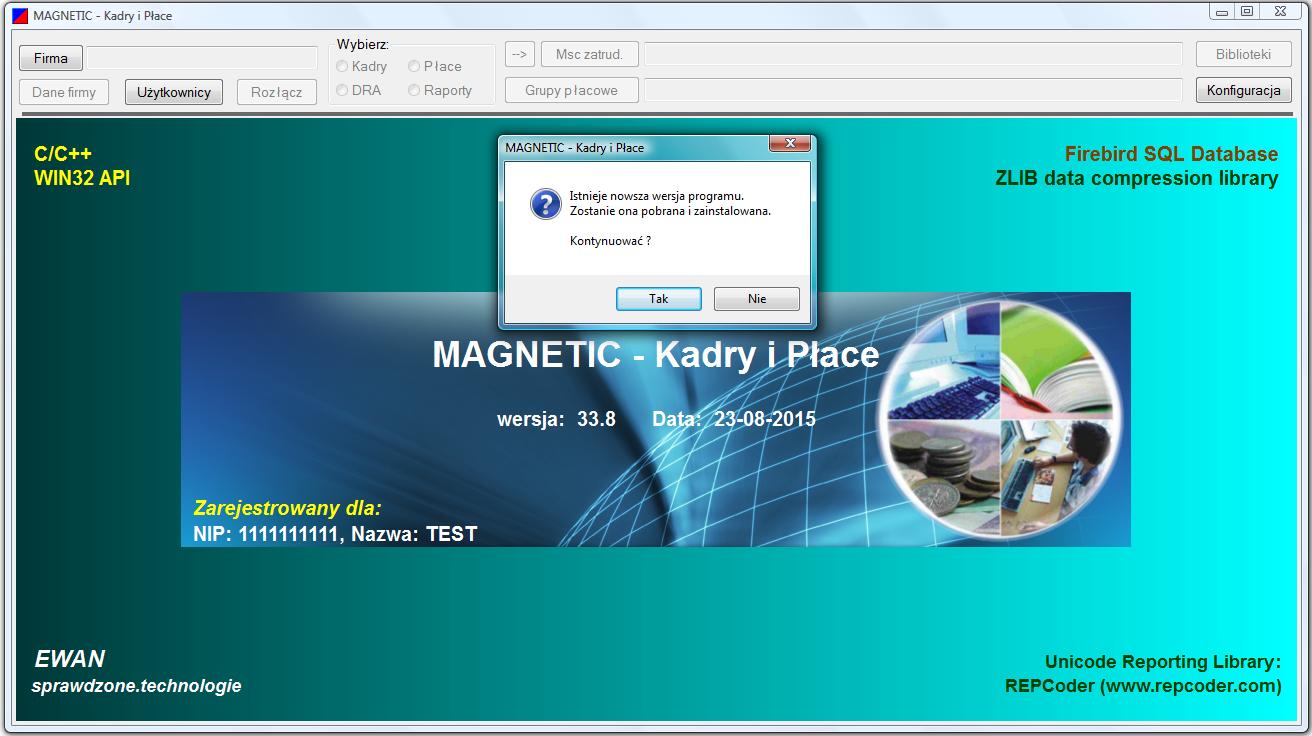The height and width of the screenshot is (736, 1312).
Task: Click the 'sprawdzone.technologie' text
Action: pyautogui.click(x=137, y=686)
